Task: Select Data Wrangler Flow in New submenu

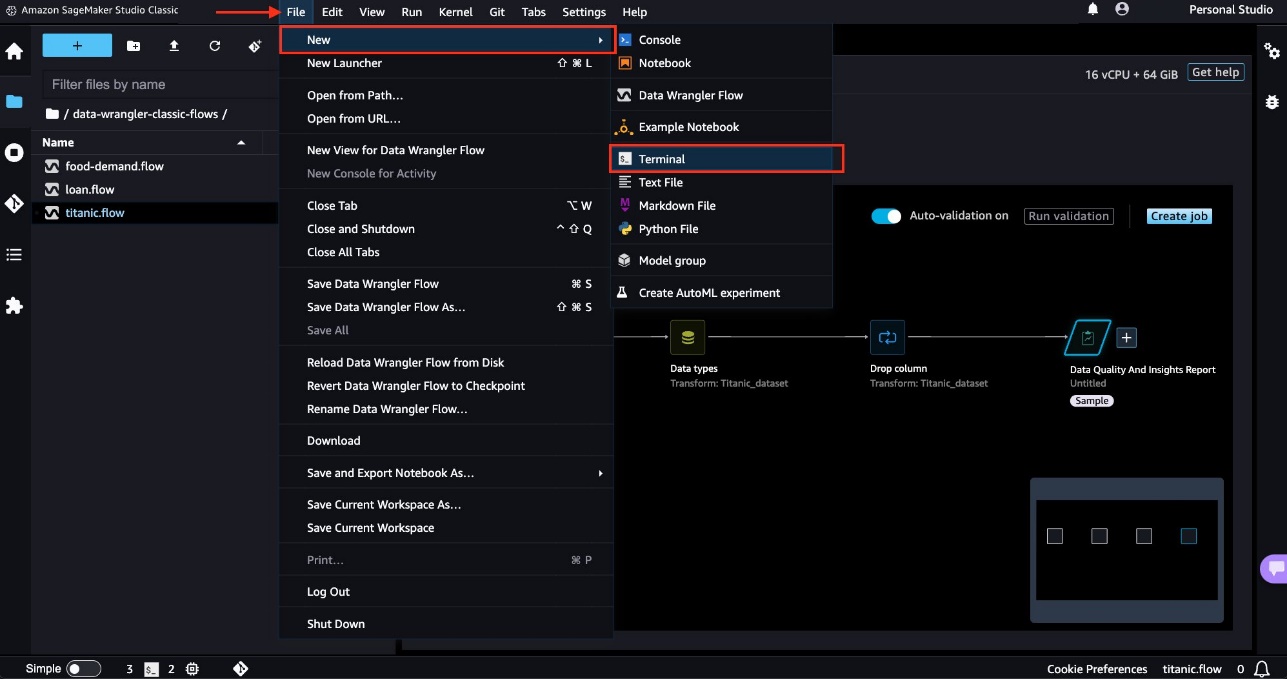Action: (x=721, y=95)
